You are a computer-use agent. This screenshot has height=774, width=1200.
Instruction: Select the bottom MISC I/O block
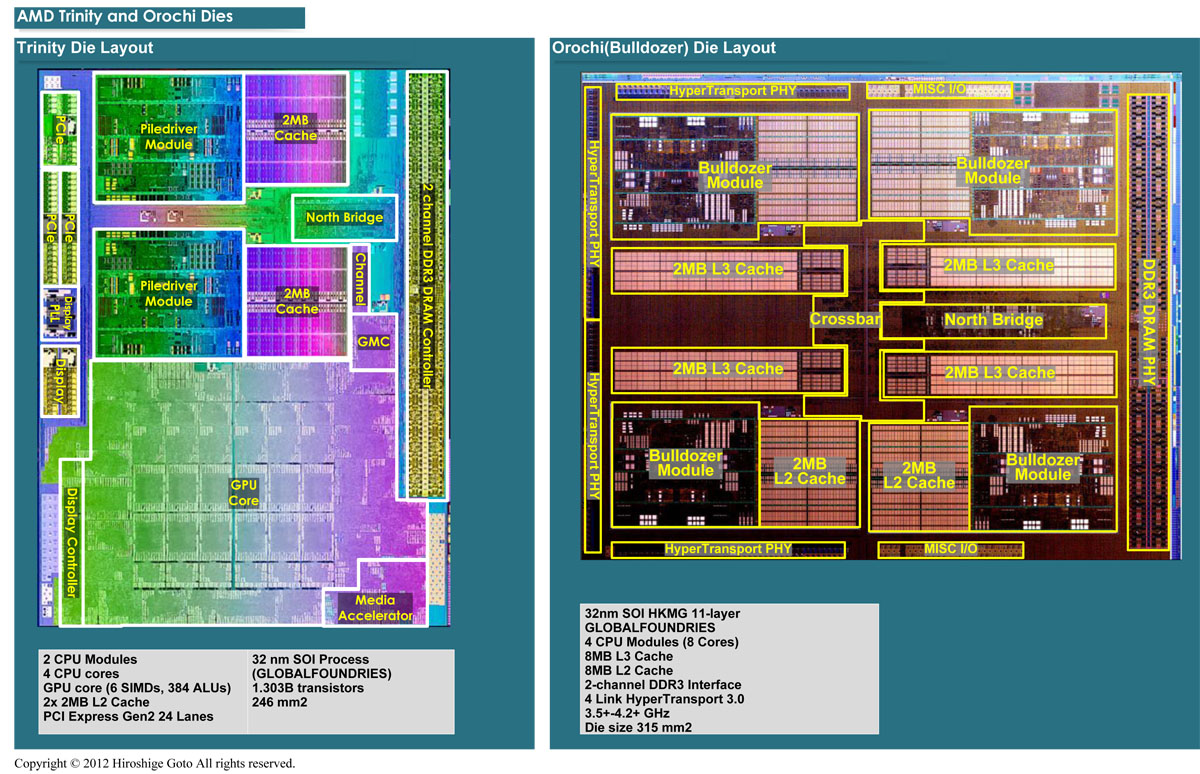pyautogui.click(x=950, y=549)
